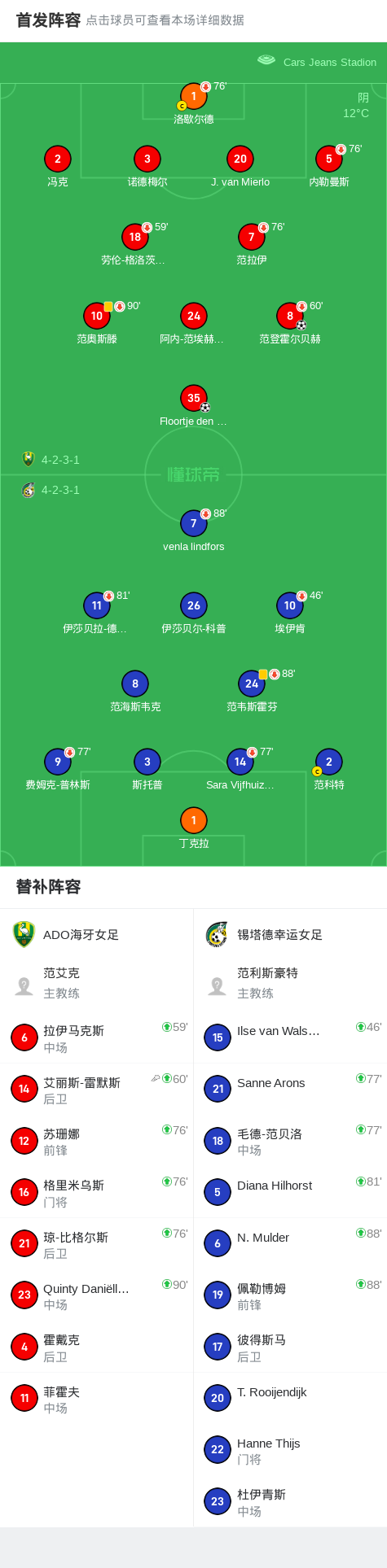The image size is (387, 1568).
Task: Open substitute Hanne Thijs goalkeeper entry
Action: coord(290,1450)
